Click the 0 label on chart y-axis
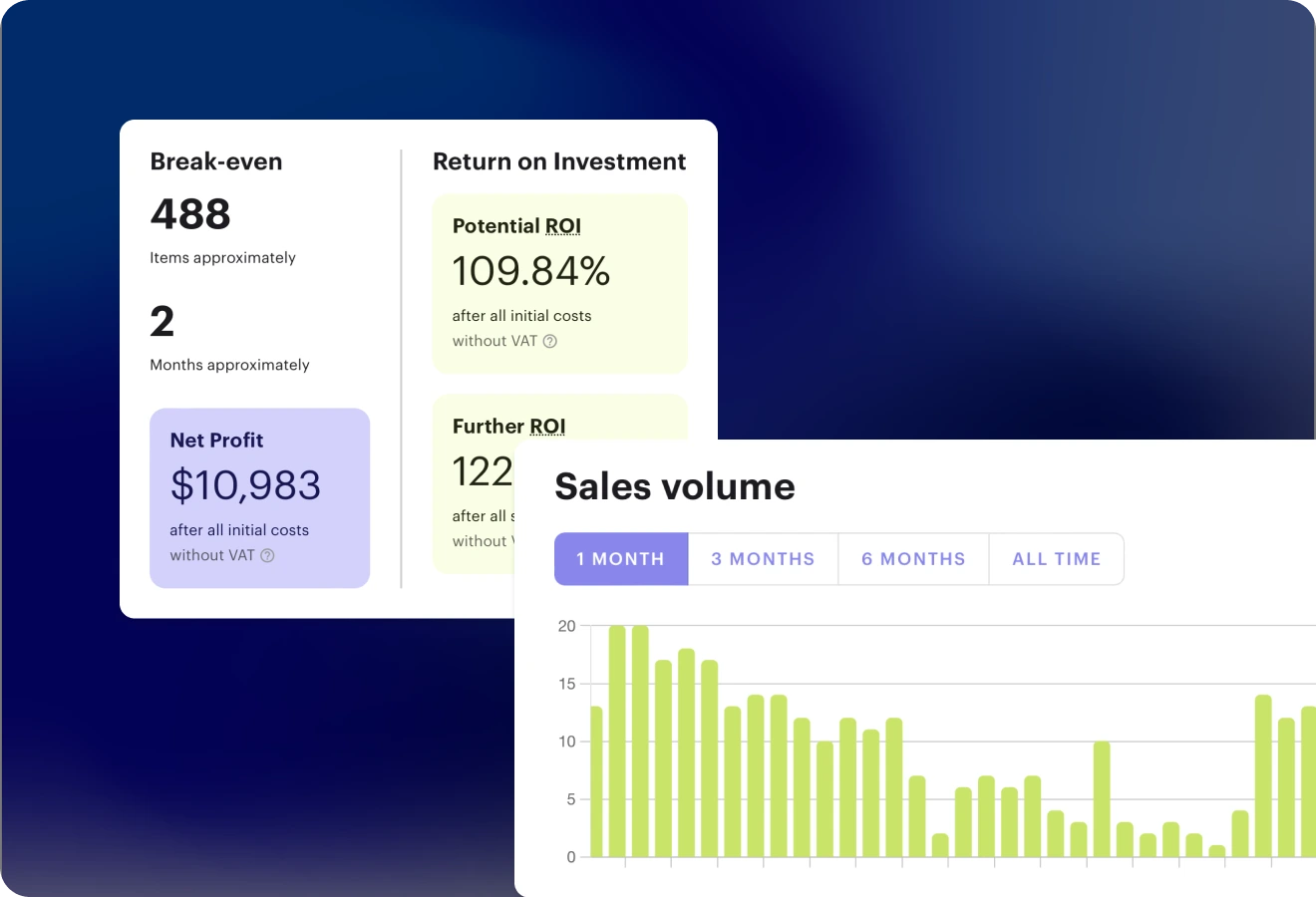 click(x=571, y=857)
